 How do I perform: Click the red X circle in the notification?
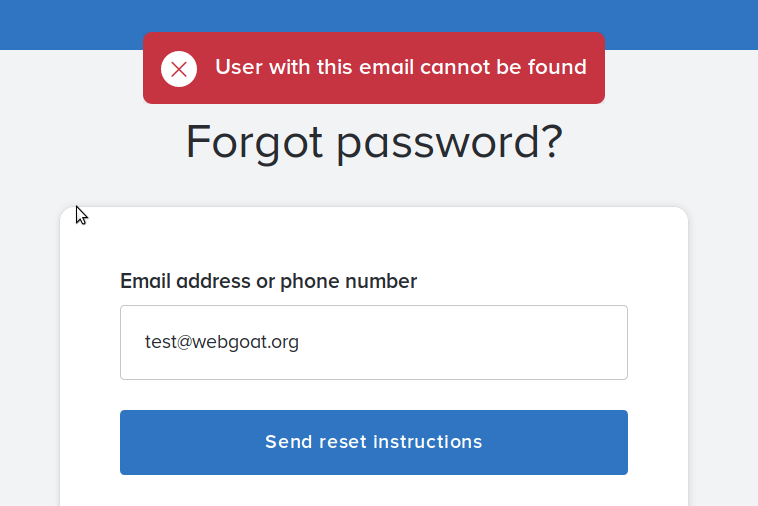pos(179,69)
